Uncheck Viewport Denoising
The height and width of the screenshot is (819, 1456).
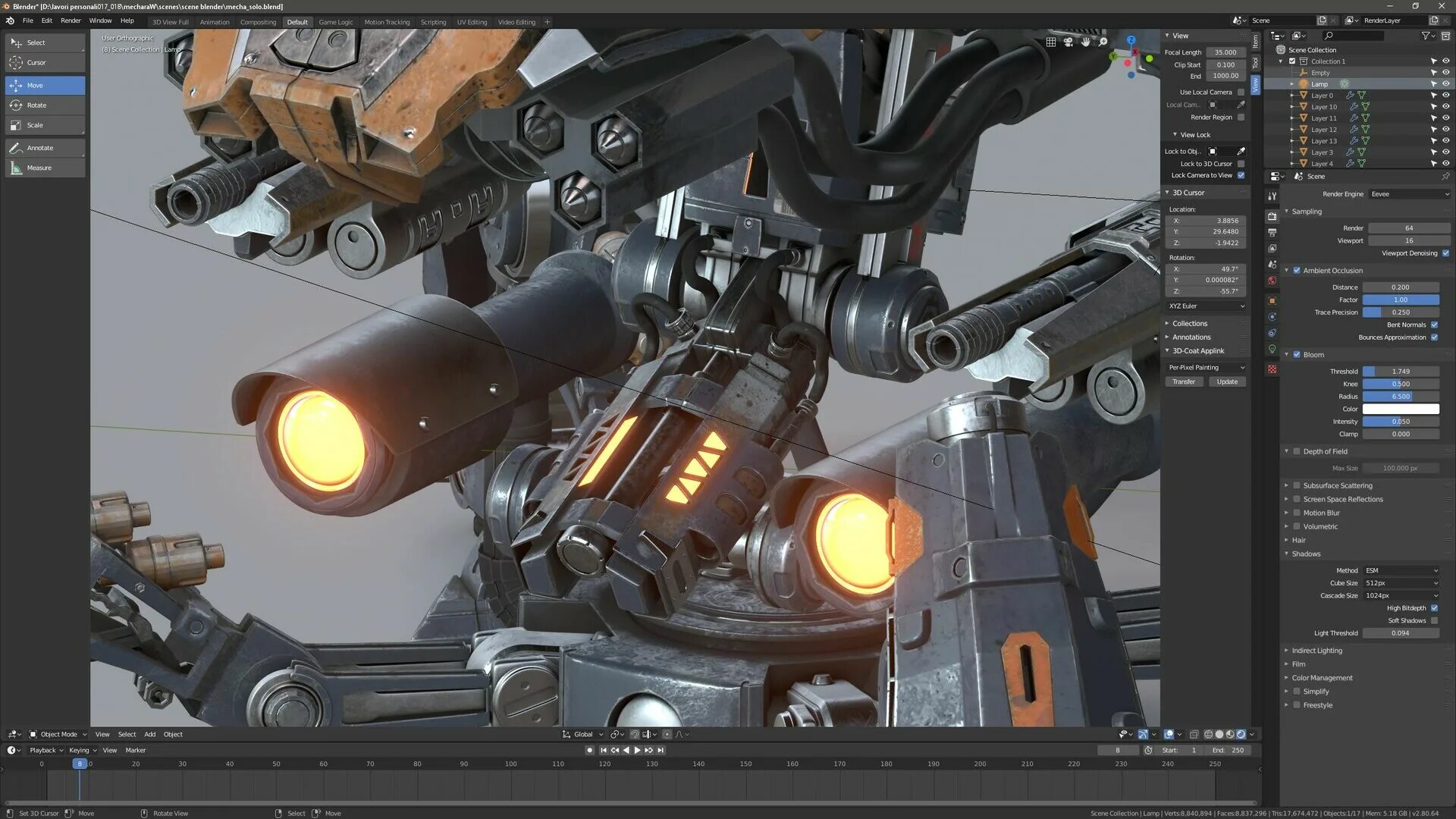[x=1445, y=253]
